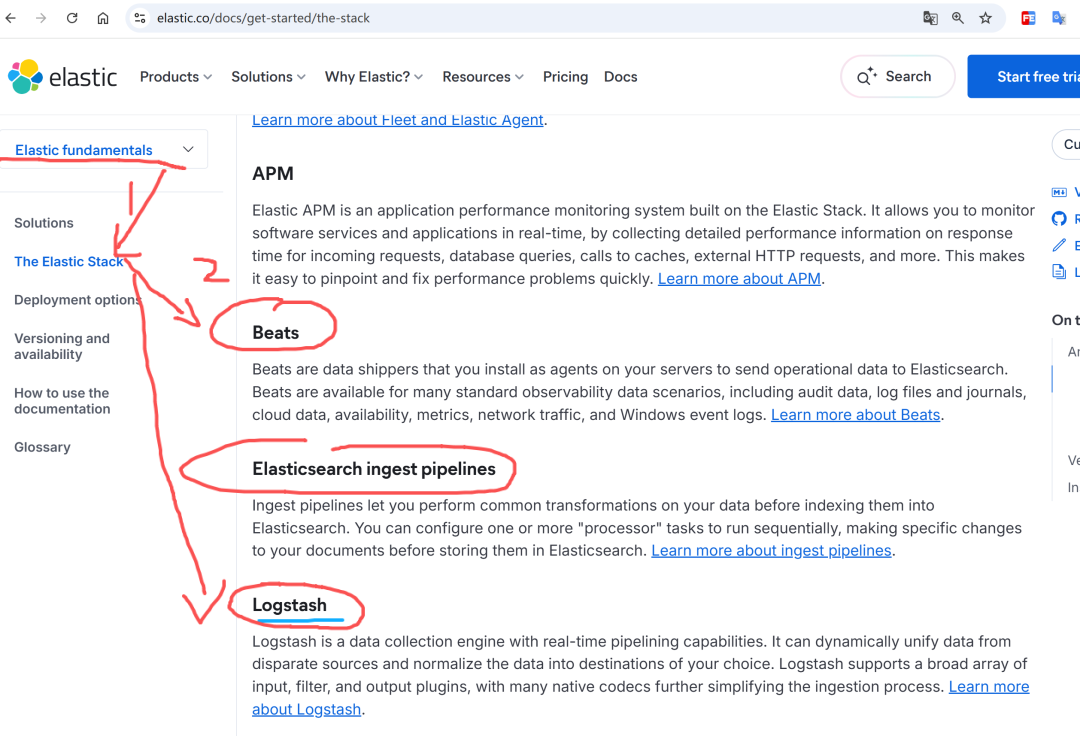
Task: Select Solutions in the left sidebar
Action: (x=43, y=223)
